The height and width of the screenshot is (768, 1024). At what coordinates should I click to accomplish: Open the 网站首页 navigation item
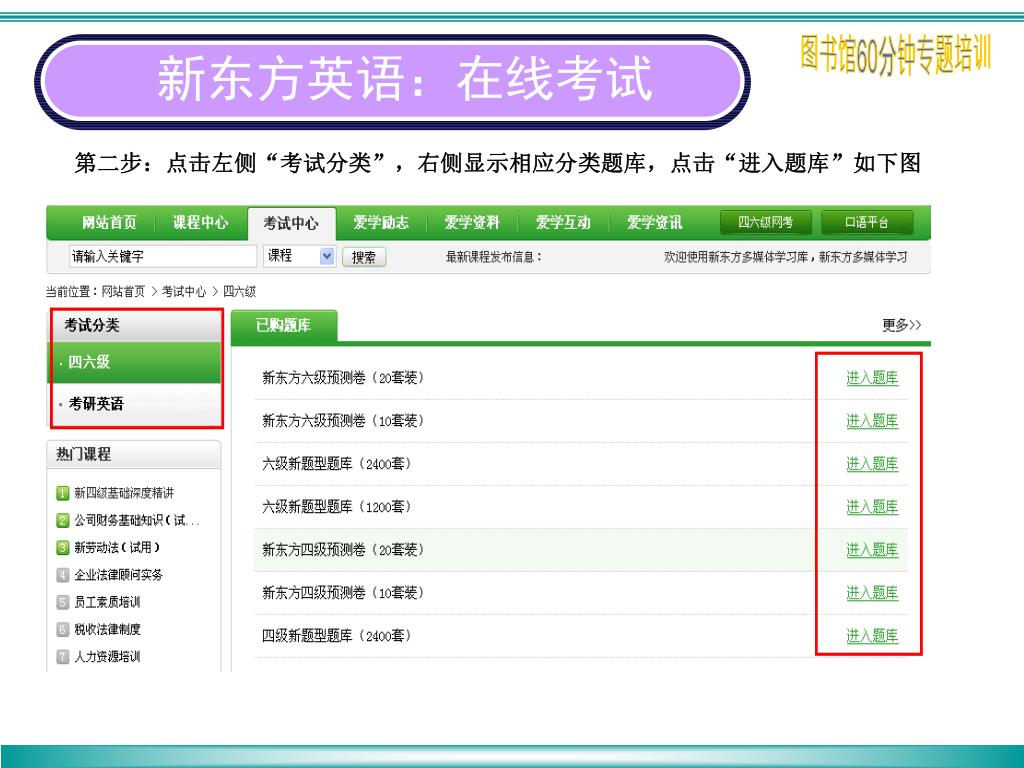109,223
